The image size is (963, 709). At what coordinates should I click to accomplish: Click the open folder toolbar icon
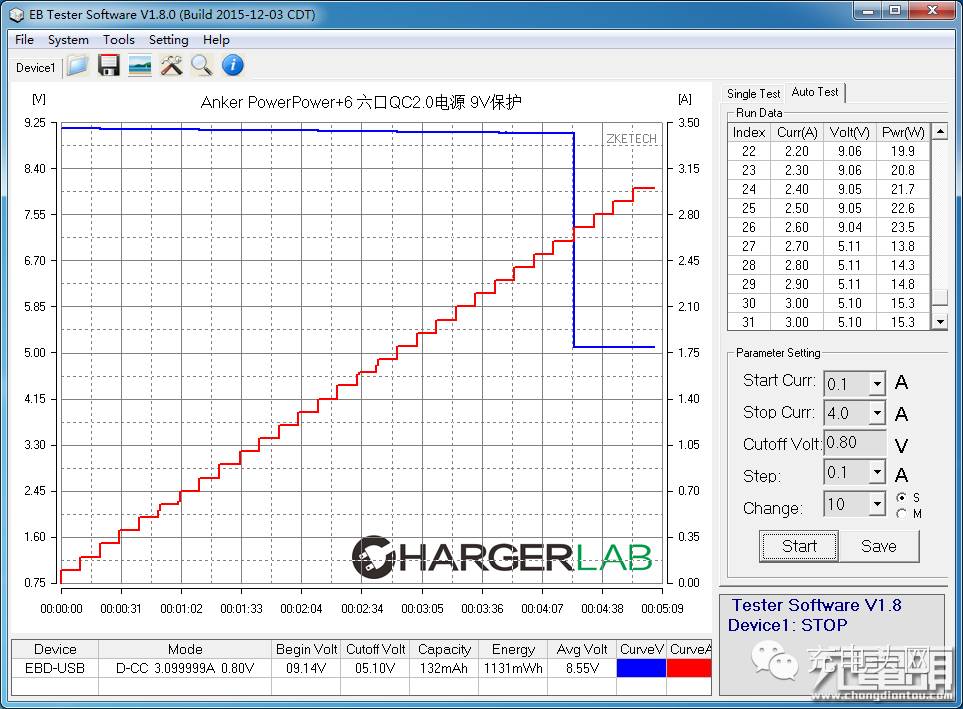point(77,65)
